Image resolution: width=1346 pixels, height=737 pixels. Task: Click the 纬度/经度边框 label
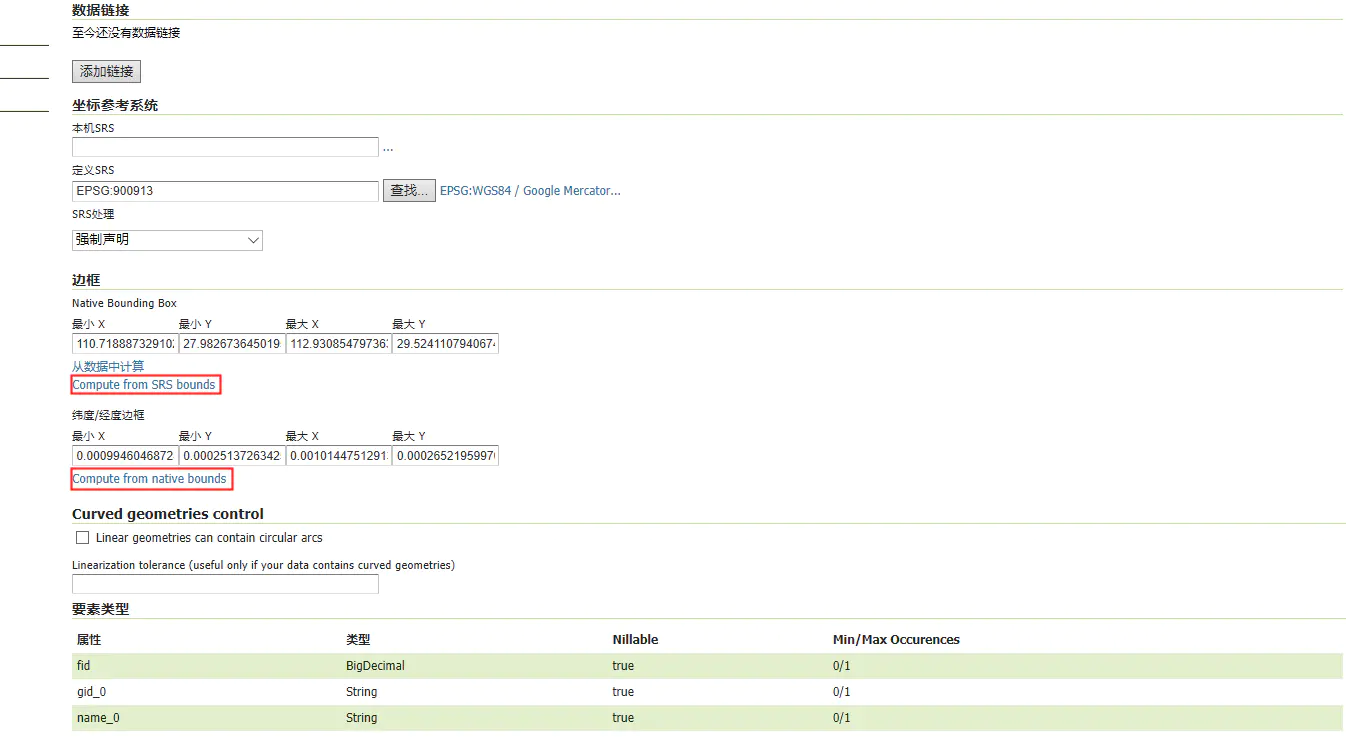click(108, 415)
